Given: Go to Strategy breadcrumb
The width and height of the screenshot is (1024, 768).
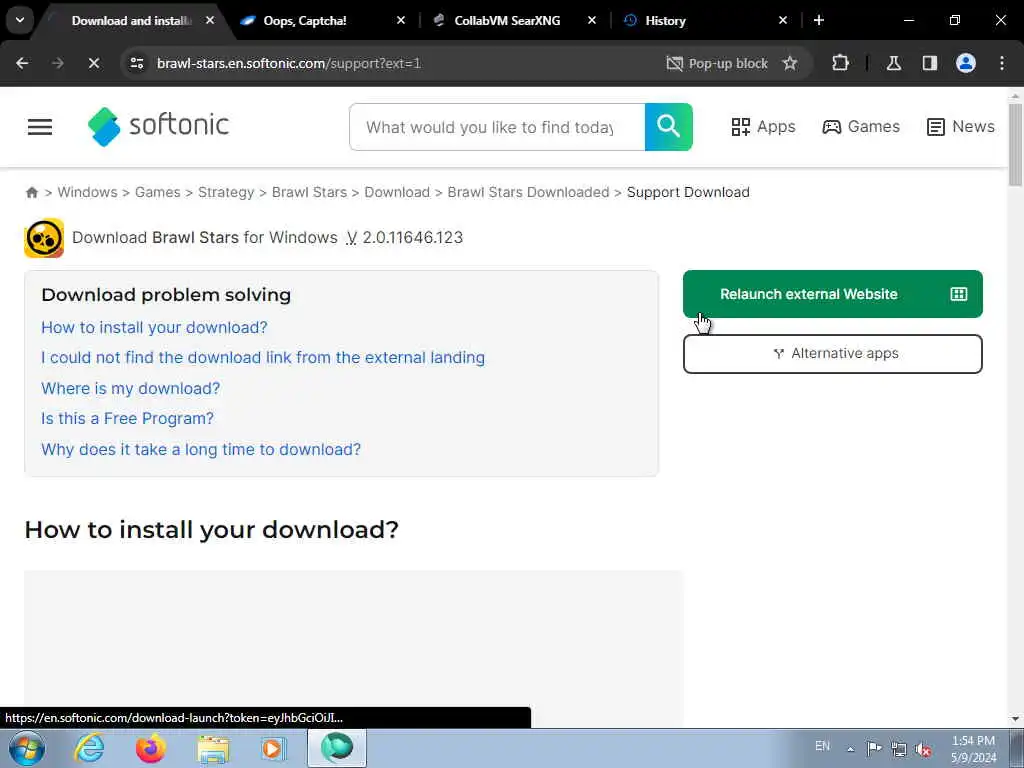Looking at the screenshot, I should (x=226, y=192).
